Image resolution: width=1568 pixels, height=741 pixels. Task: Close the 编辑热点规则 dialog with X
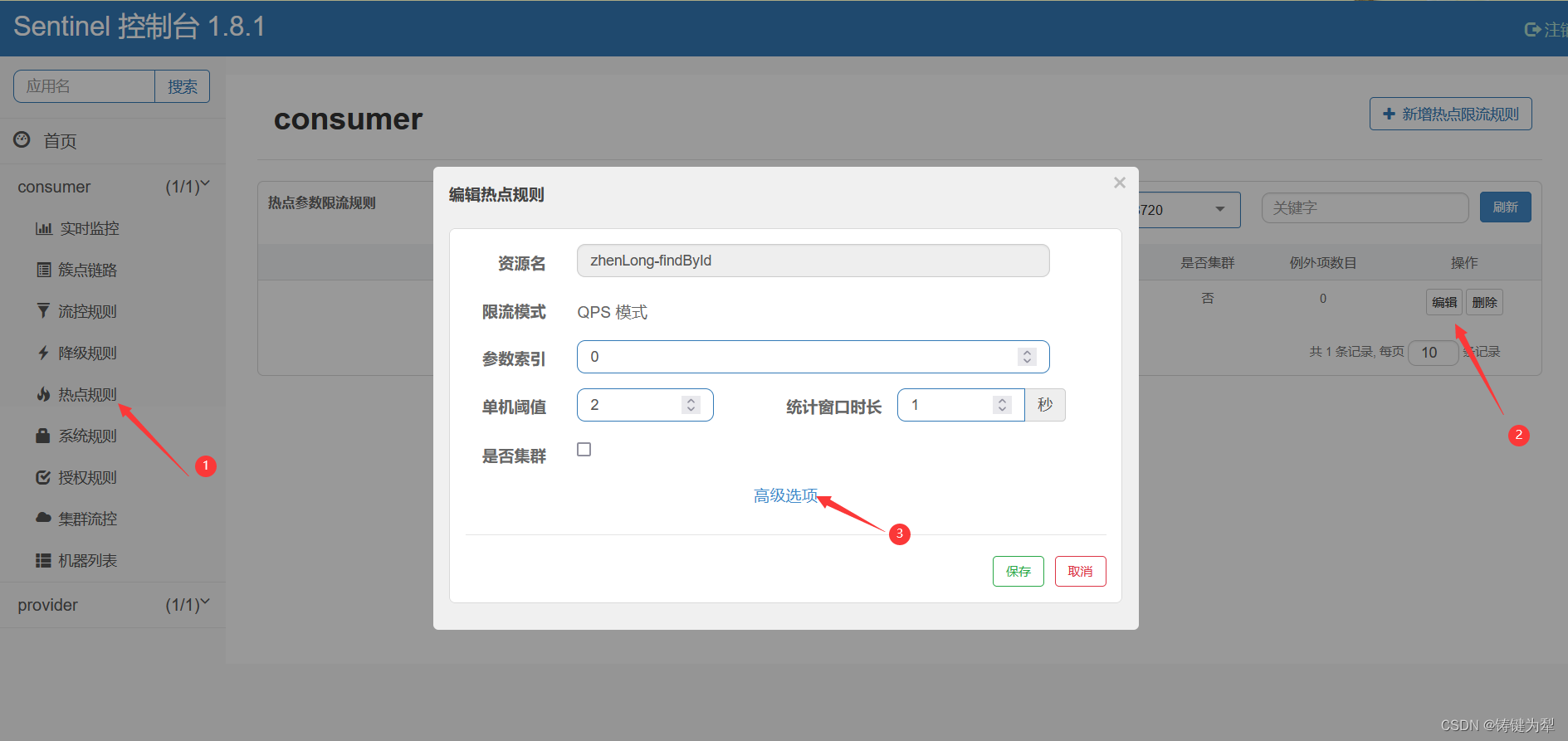tap(1120, 183)
